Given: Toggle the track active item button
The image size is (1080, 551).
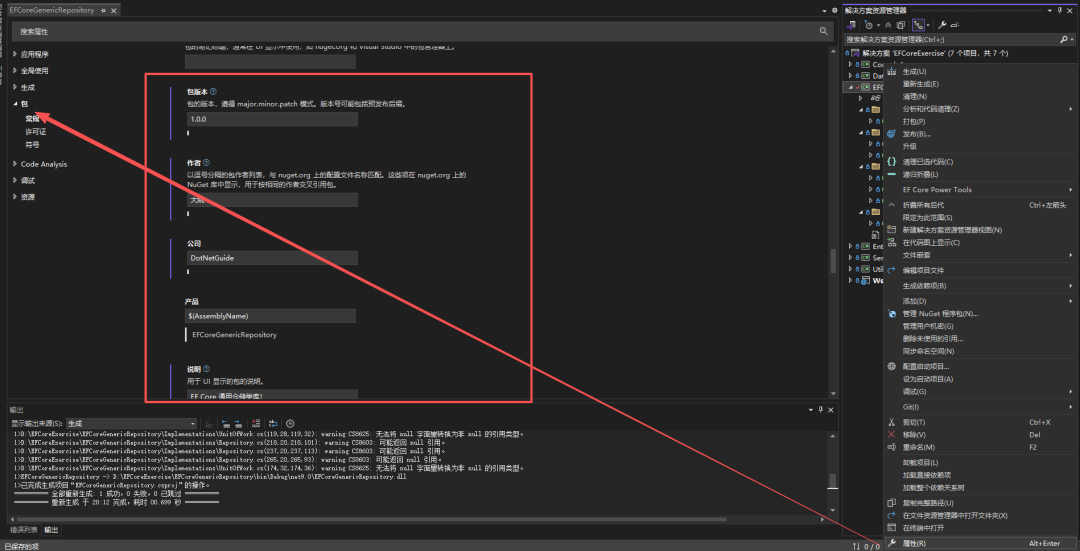Looking at the screenshot, I should coord(918,25).
